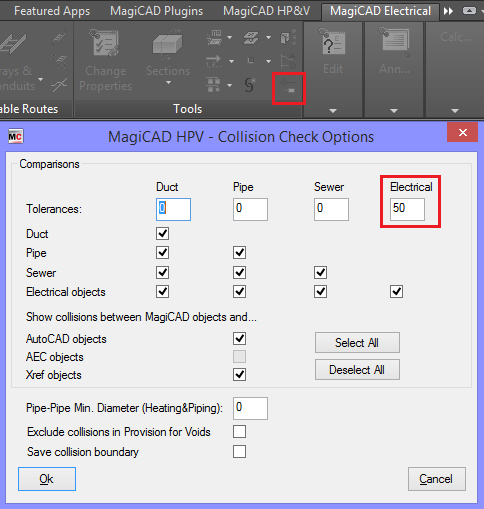Toggle Electrical objects Sewer column checkbox

pyautogui.click(x=320, y=292)
